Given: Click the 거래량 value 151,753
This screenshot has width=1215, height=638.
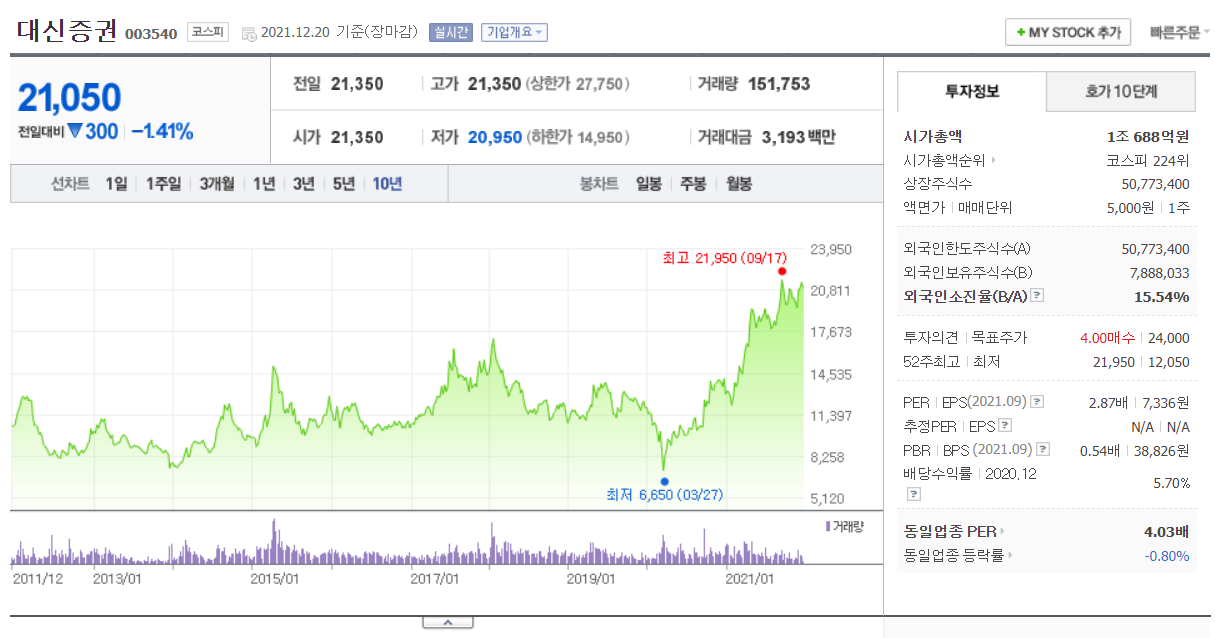Looking at the screenshot, I should pyautogui.click(x=778, y=84).
